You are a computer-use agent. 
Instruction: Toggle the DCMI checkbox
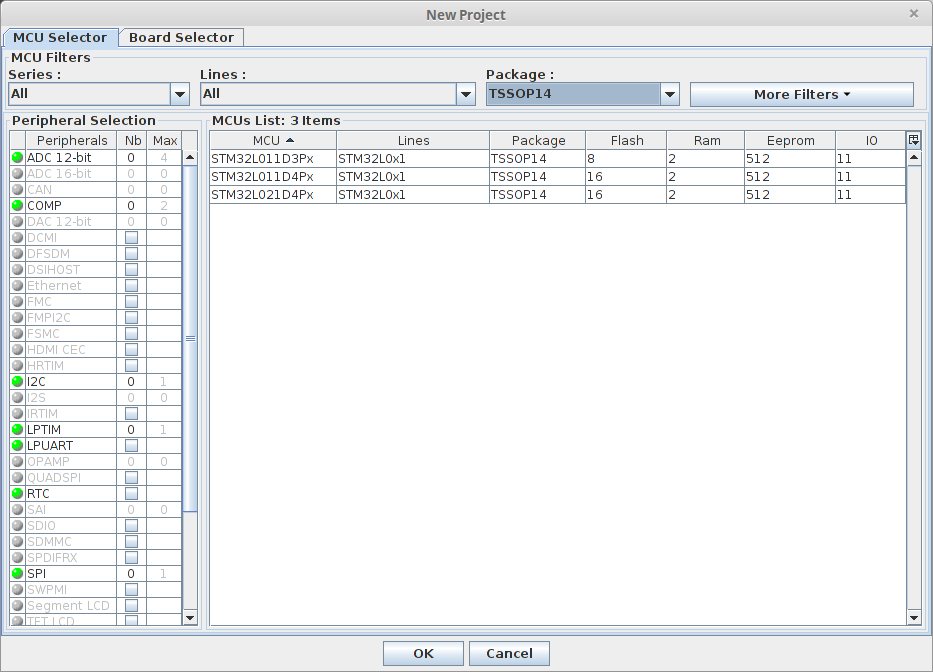[132, 237]
